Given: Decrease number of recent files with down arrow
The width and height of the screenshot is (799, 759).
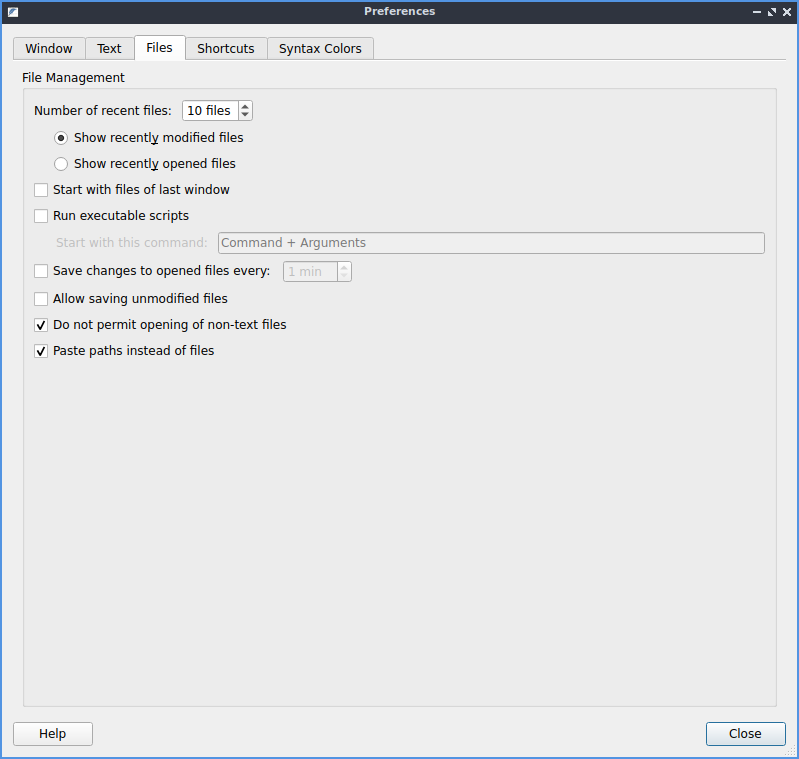Looking at the screenshot, I should coord(245,115).
